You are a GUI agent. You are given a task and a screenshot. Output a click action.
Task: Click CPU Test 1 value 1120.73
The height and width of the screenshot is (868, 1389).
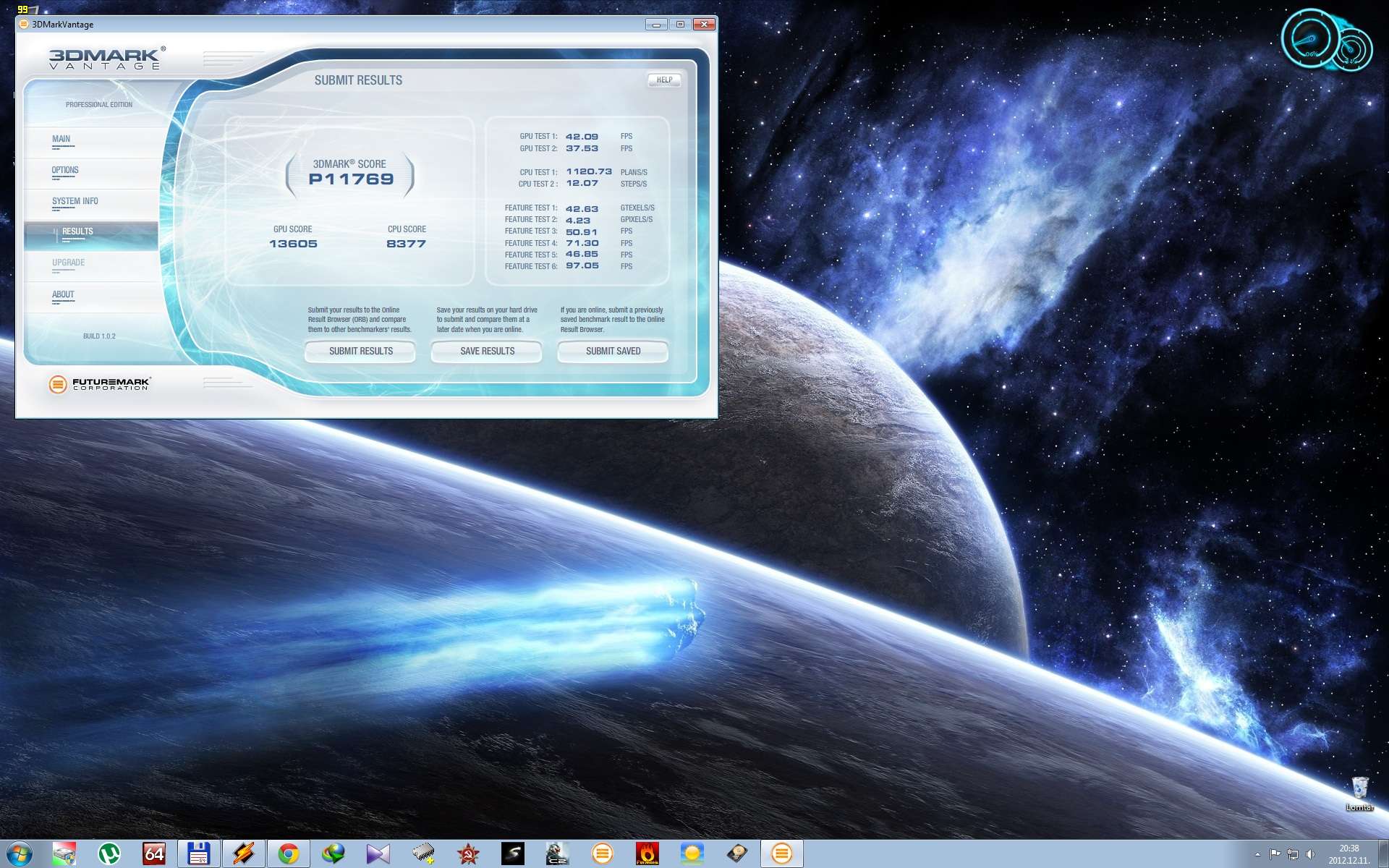(x=589, y=171)
